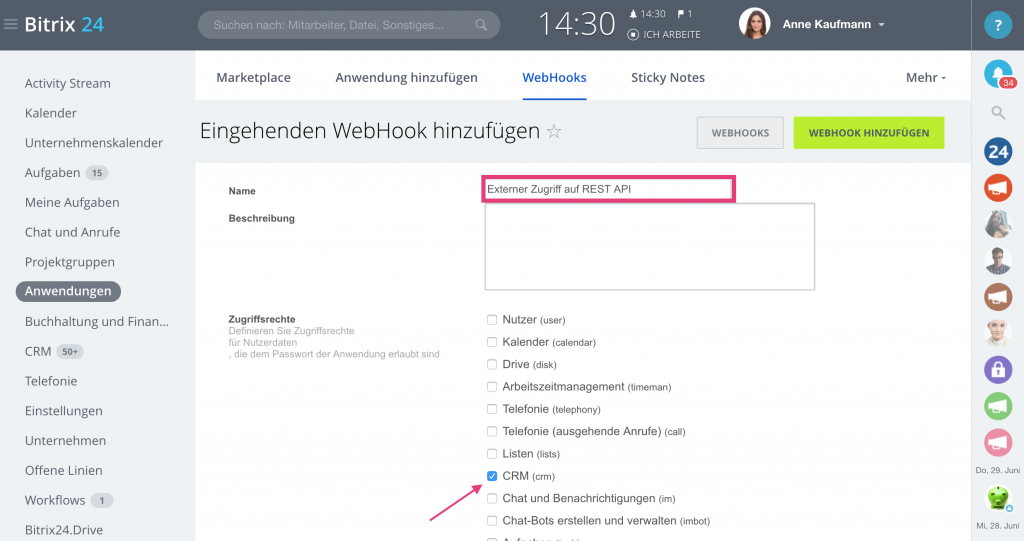1024x541 pixels.
Task: Click the orange megaphone under the 24 icon
Action: [x=998, y=188]
